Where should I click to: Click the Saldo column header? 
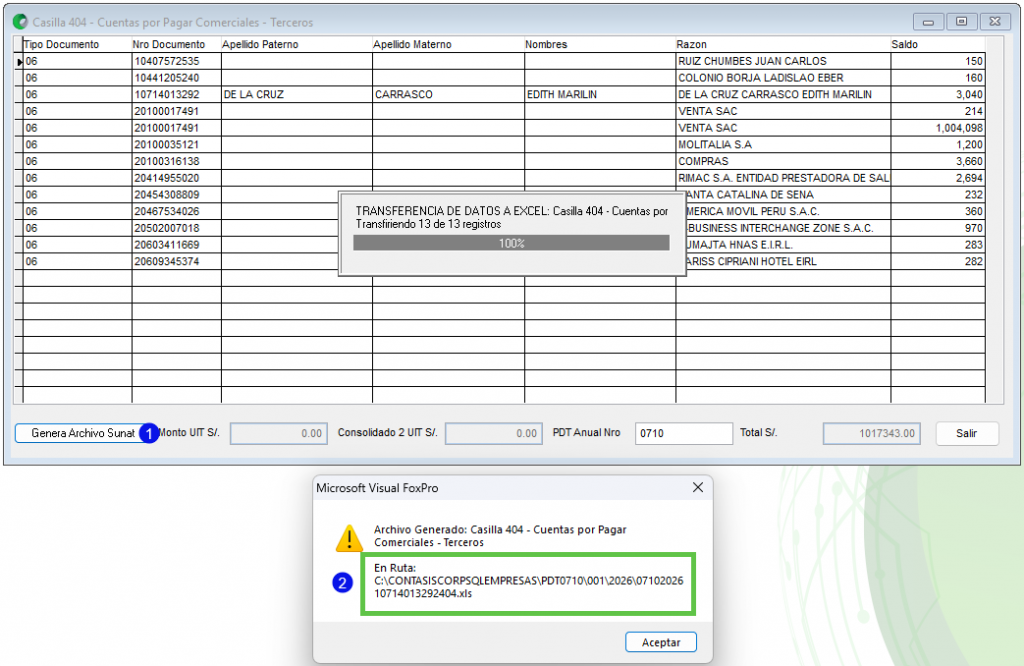pyautogui.click(x=938, y=44)
